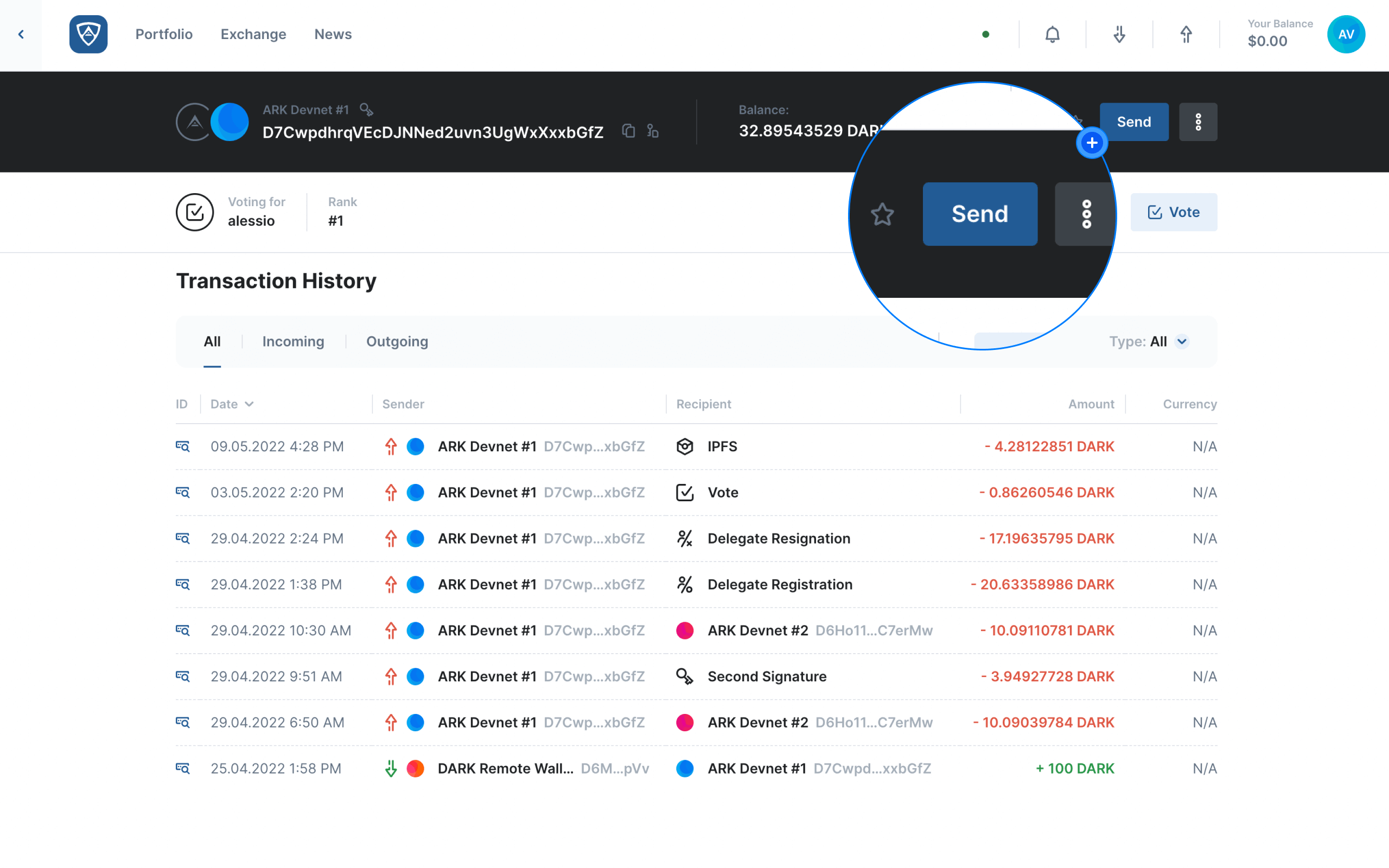Go back using the left chevron arrow

point(21,34)
